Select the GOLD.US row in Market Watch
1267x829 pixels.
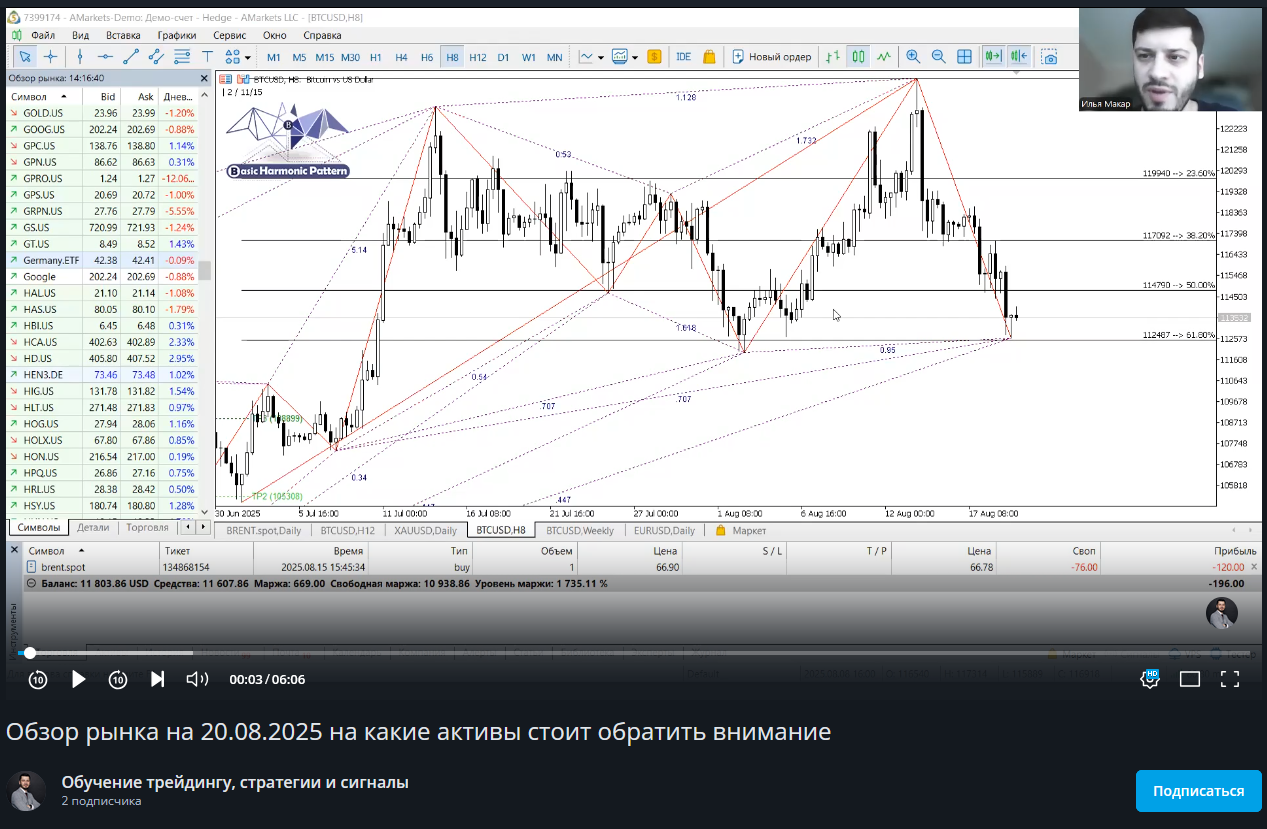pyautogui.click(x=103, y=113)
